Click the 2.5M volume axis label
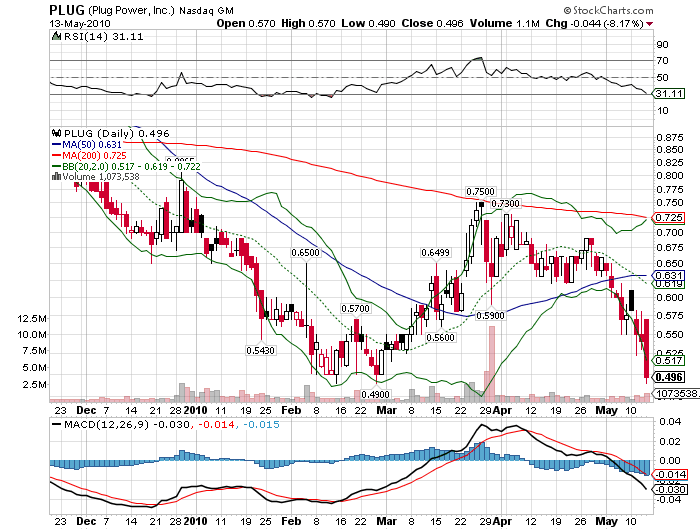 coord(35,384)
